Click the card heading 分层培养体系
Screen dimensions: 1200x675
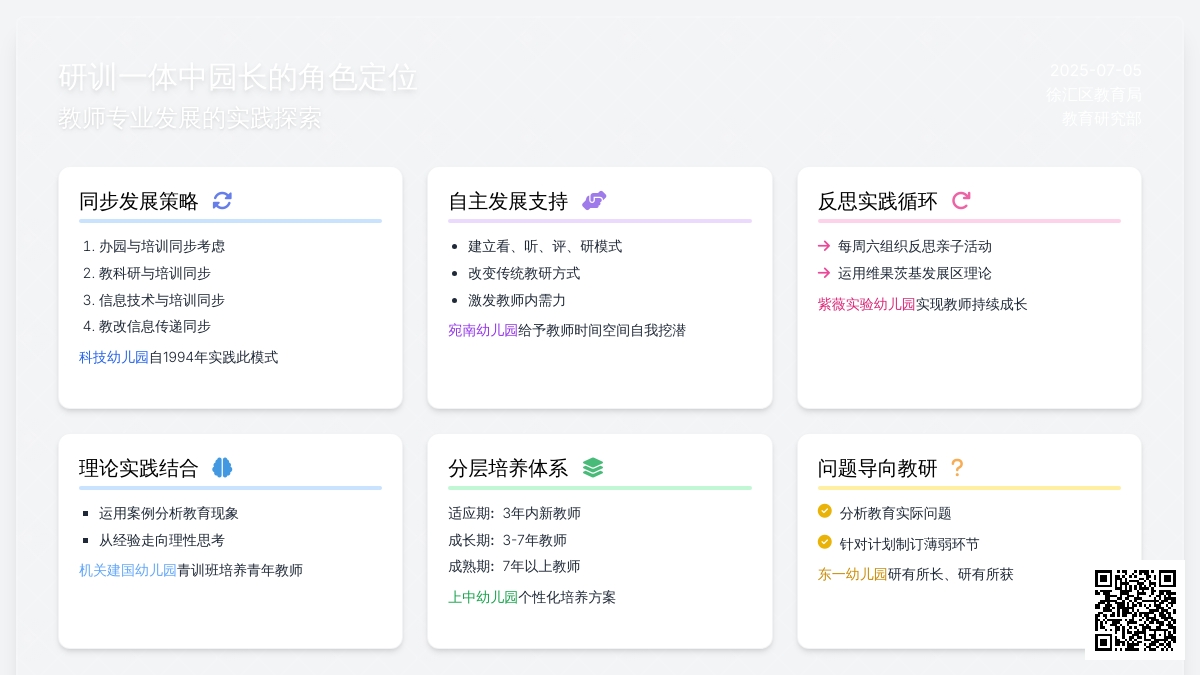click(x=508, y=468)
